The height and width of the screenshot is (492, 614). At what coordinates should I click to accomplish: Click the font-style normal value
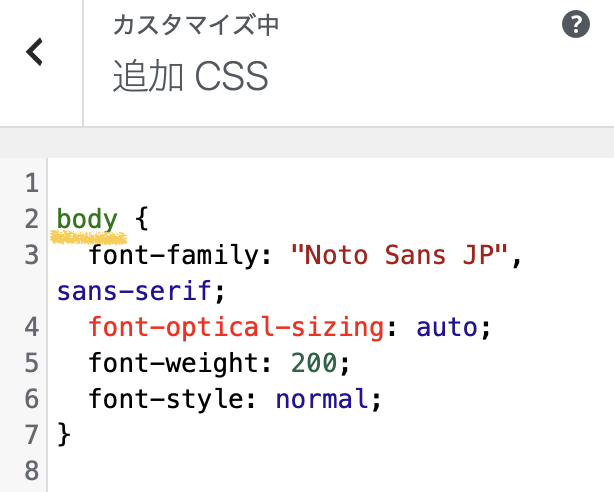[x=322, y=399]
